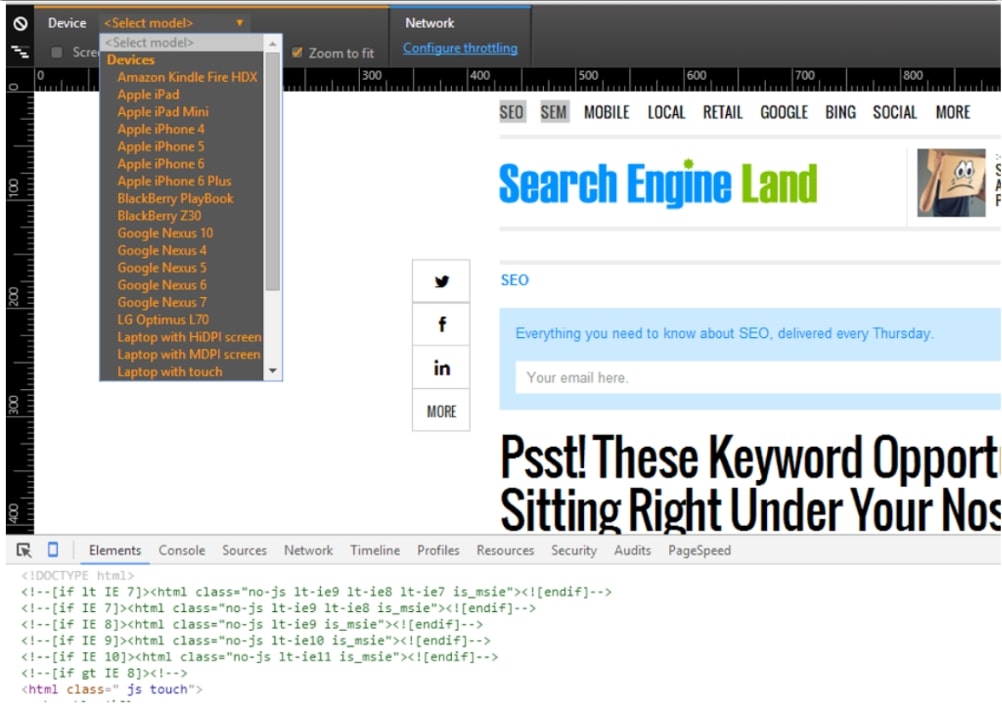Viewport: 1002px width, 707px height.
Task: Toggle the Zoom to fit checkbox
Action: [x=297, y=52]
